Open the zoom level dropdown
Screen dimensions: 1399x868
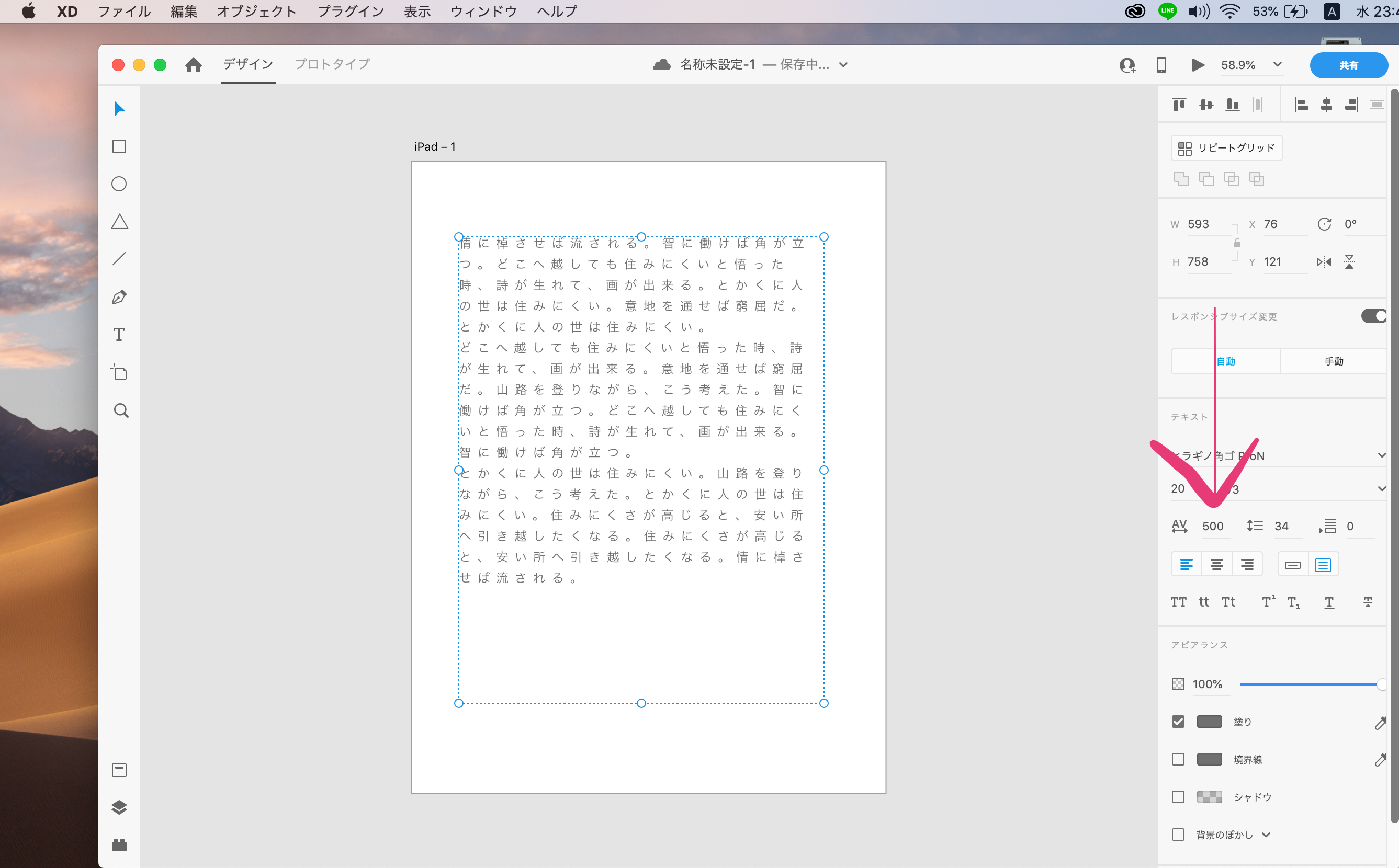pos(1277,64)
